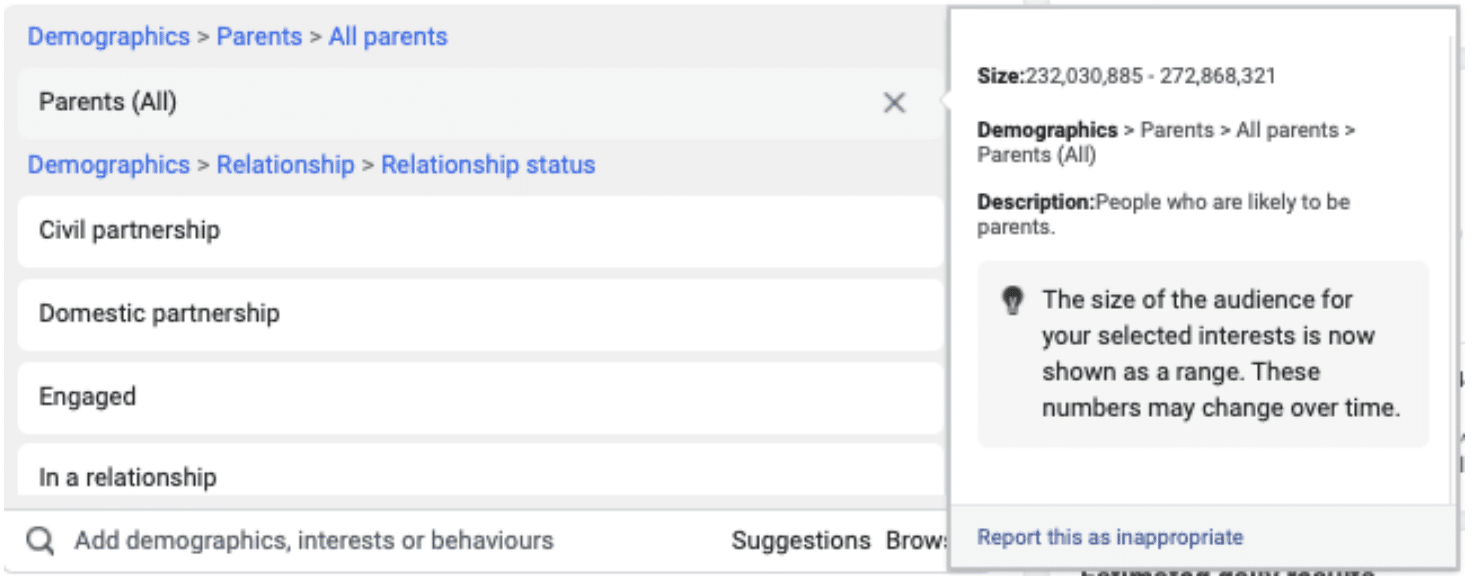This screenshot has height=586, width=1472.
Task: Click the light bulb tip icon
Action: [x=1014, y=299]
